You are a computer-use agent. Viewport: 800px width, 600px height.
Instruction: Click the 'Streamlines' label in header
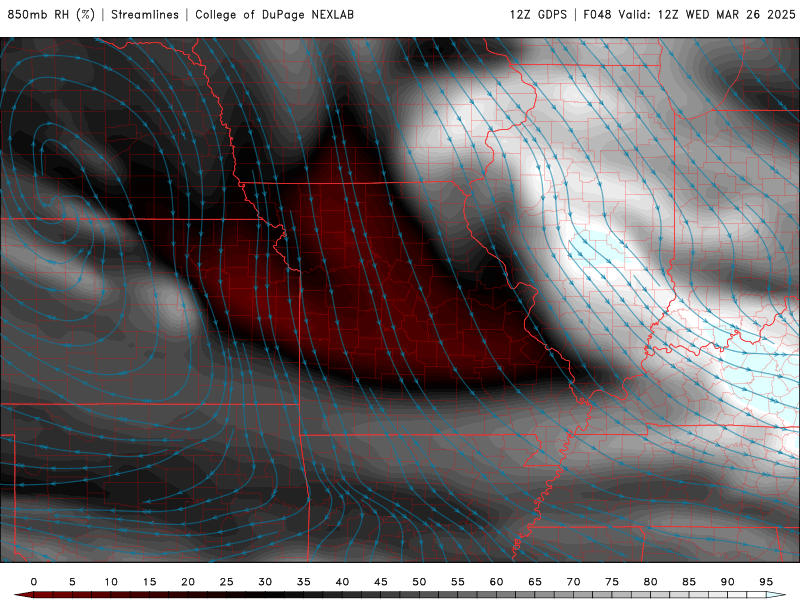point(145,14)
